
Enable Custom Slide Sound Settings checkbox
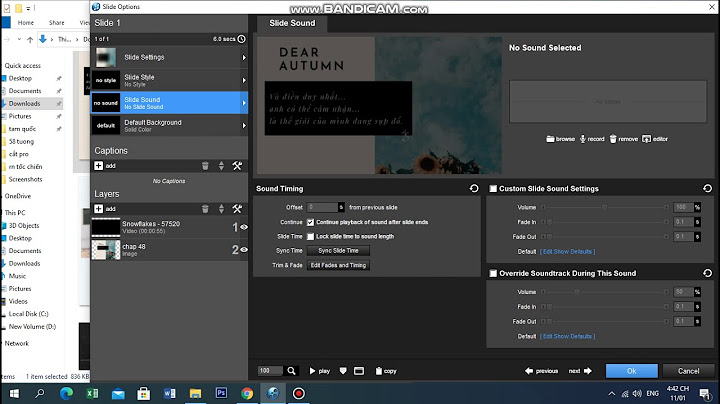(493, 189)
